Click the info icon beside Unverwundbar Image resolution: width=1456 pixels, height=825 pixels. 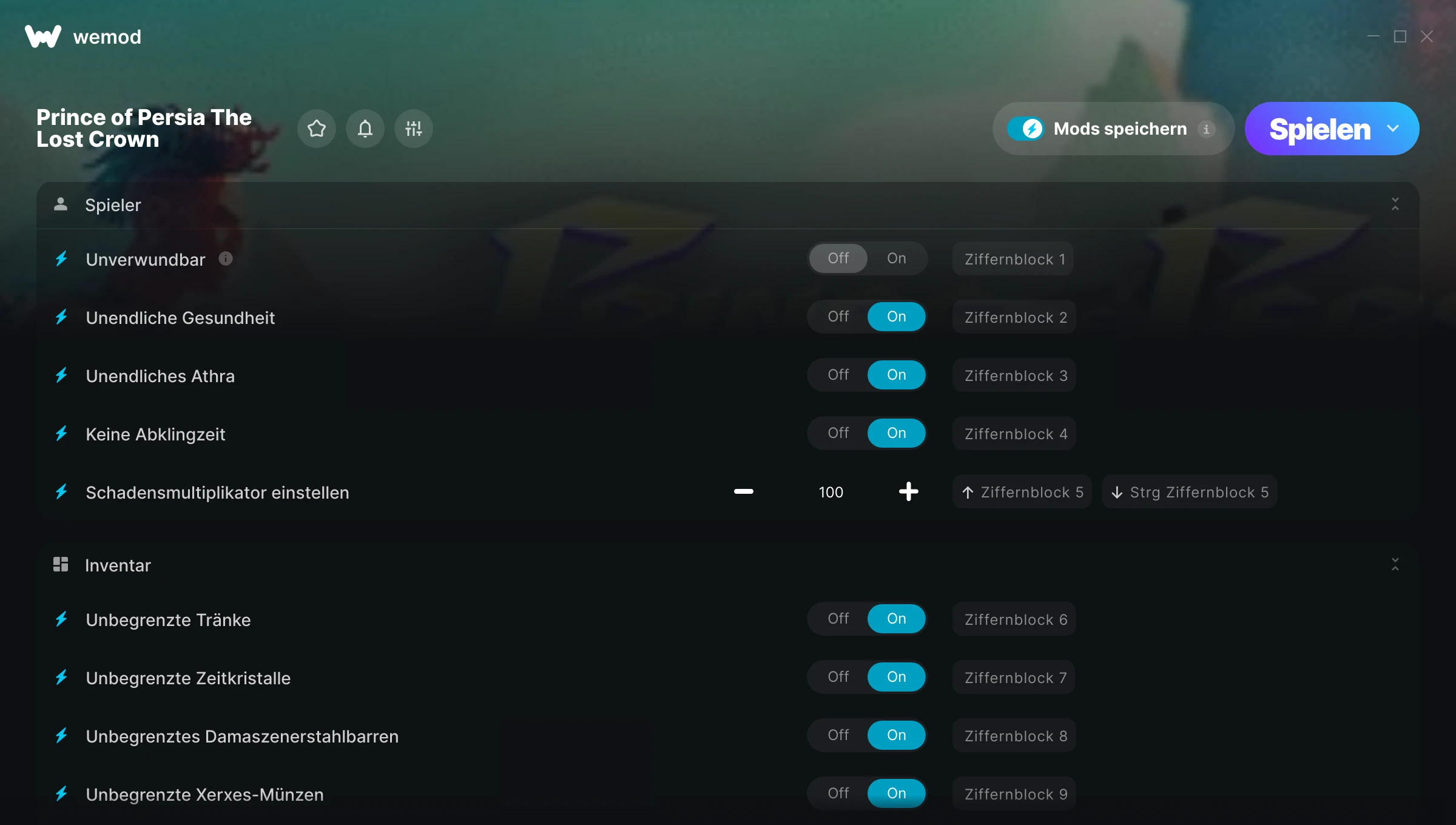pos(226,258)
